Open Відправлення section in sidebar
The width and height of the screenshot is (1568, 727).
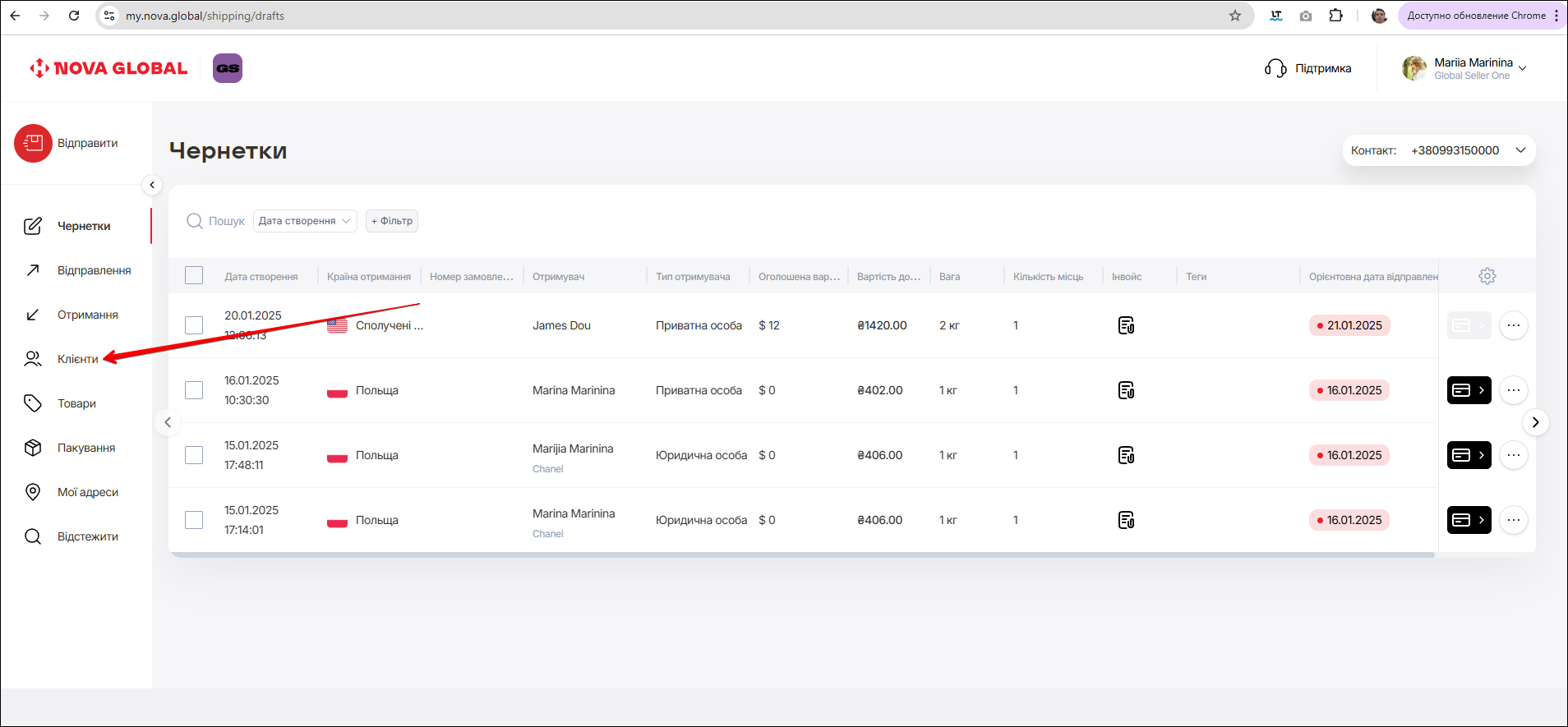(x=94, y=270)
